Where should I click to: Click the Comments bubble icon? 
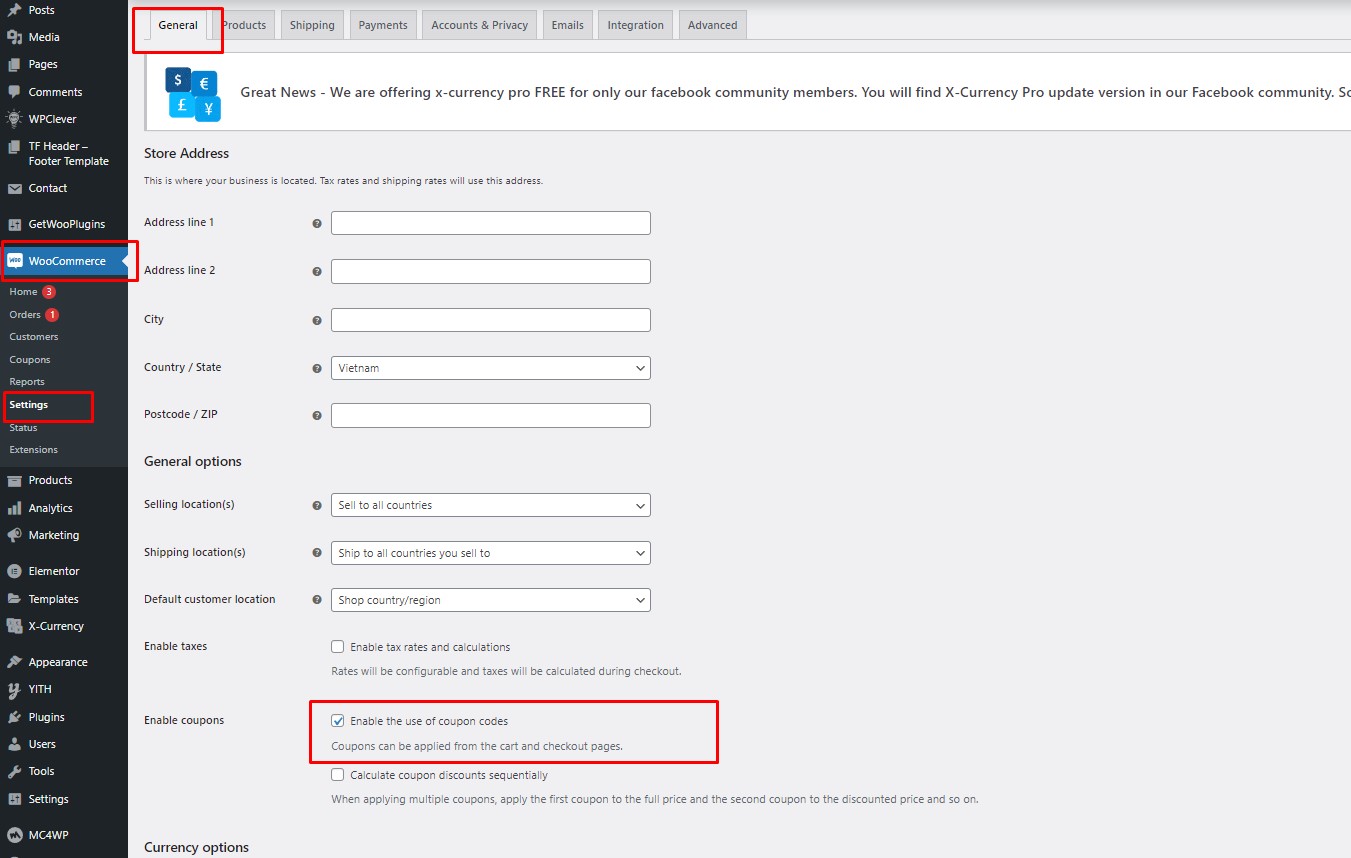(14, 92)
